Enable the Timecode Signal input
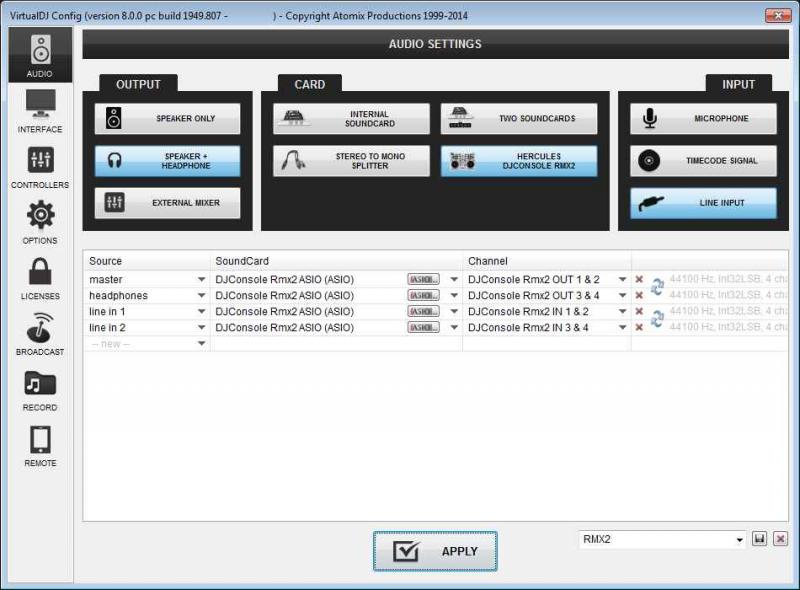Screen dimensions: 800x590 coord(703,161)
